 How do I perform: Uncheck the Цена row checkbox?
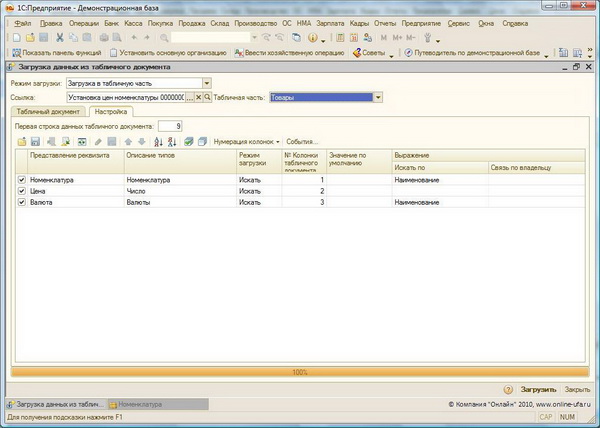coord(21,191)
